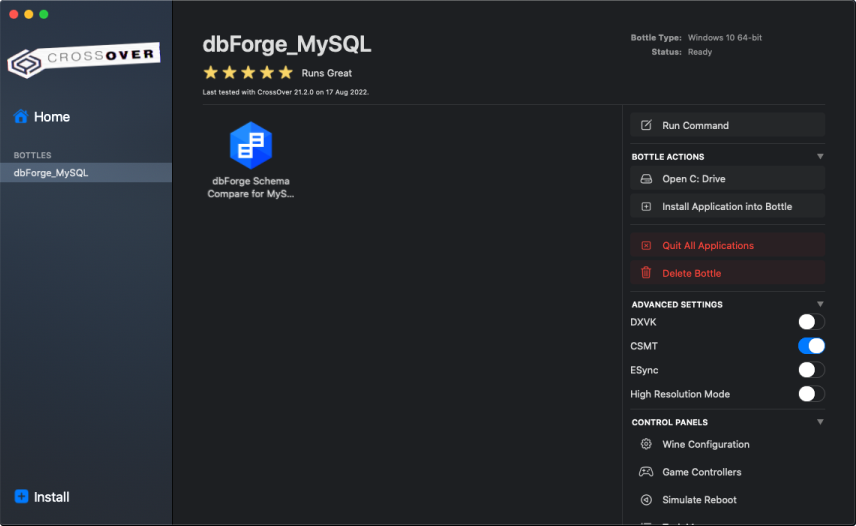
Task: Click the dbForge Schema Compare app label
Action: (251, 187)
